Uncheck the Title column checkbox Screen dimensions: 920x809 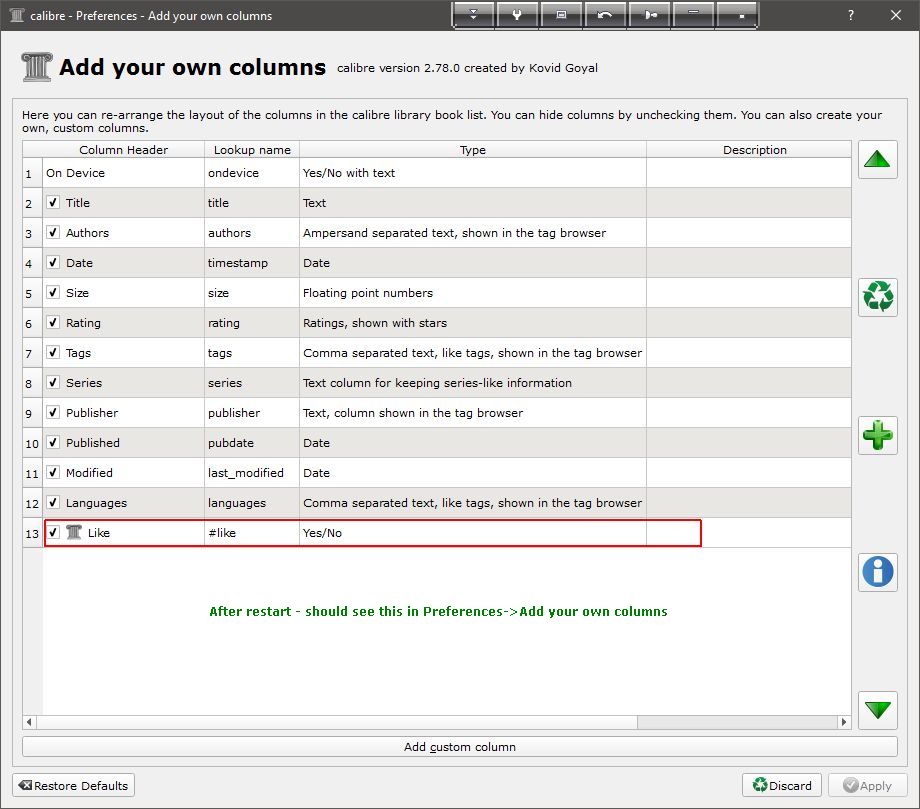[53, 202]
